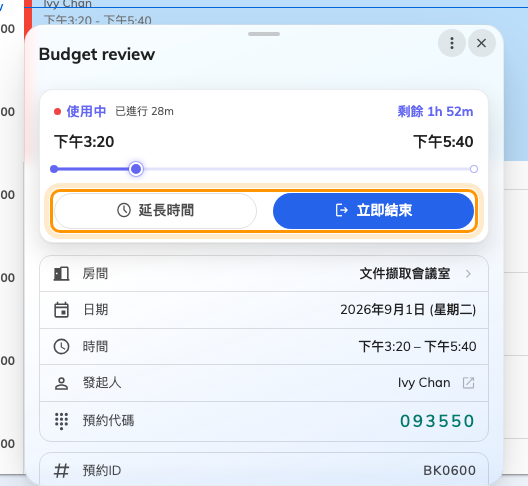This screenshot has width=528, height=486.
Task: Click the end time 下午5:40 heading
Action: [443, 142]
